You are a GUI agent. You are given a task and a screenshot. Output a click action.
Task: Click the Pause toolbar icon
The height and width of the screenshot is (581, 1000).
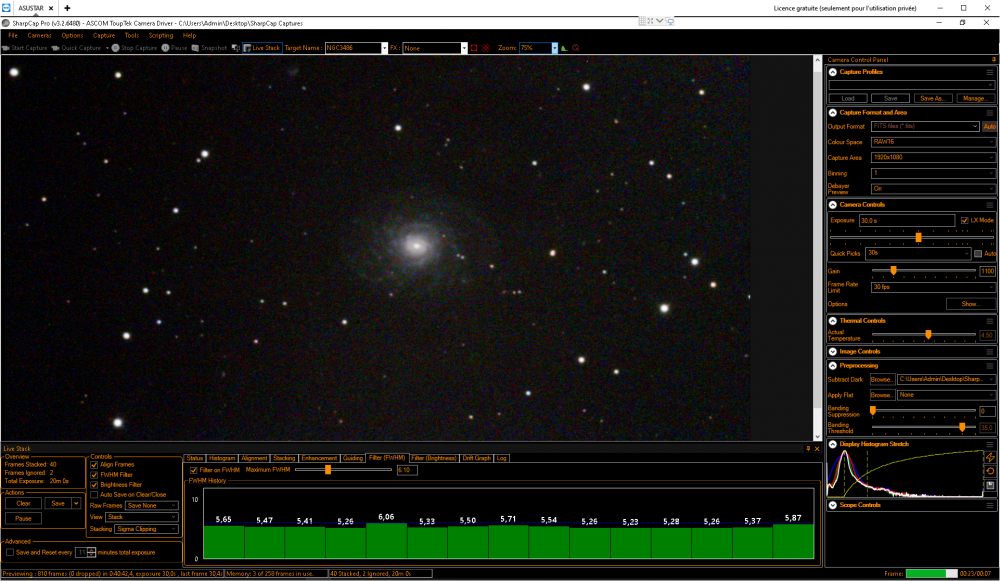165,48
